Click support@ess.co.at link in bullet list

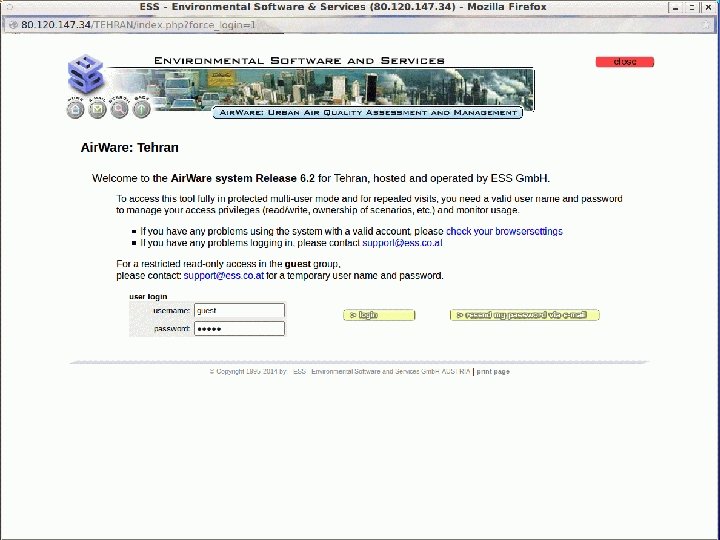click(x=402, y=243)
